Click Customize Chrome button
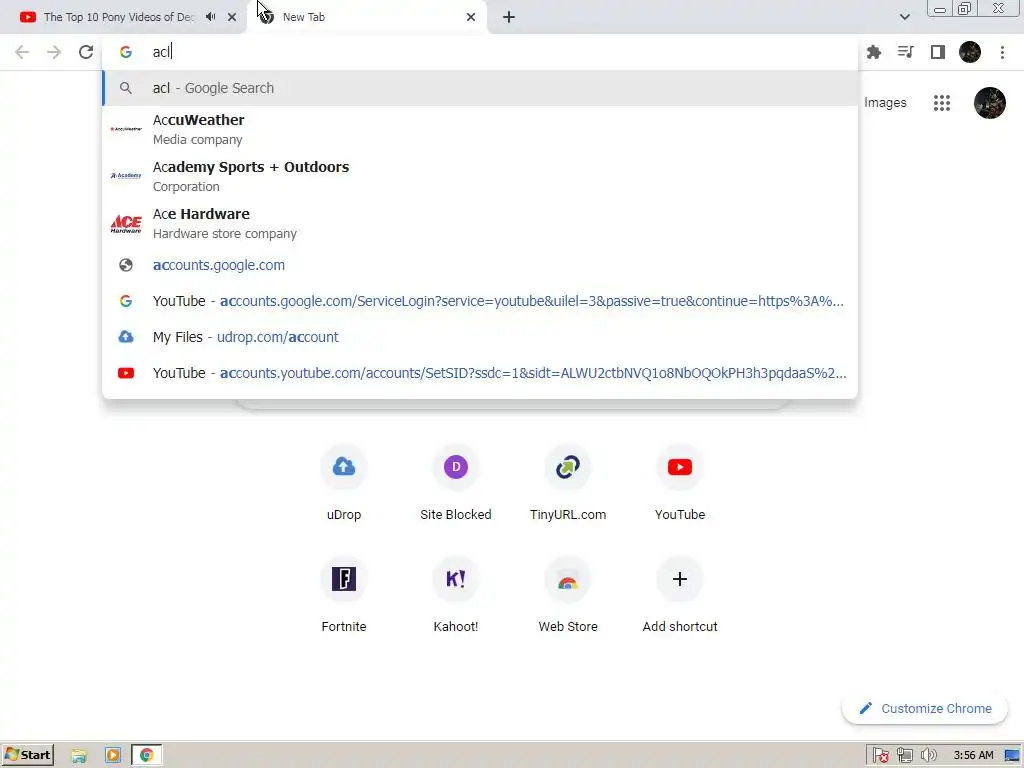 (925, 709)
